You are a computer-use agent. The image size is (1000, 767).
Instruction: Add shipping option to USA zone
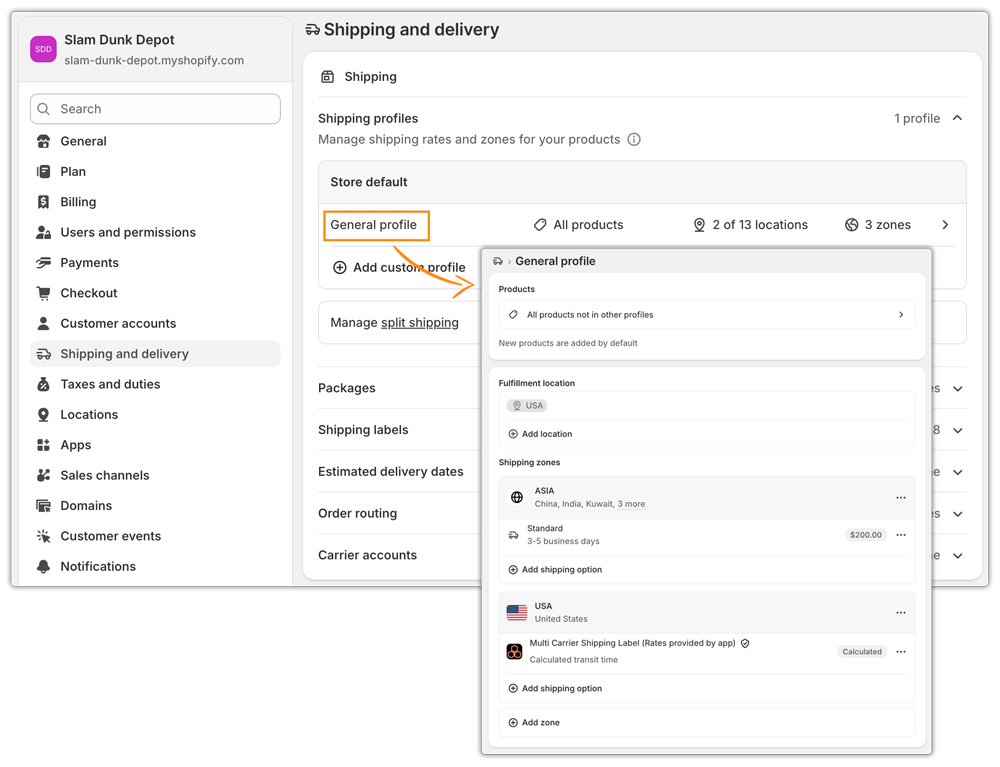click(555, 689)
